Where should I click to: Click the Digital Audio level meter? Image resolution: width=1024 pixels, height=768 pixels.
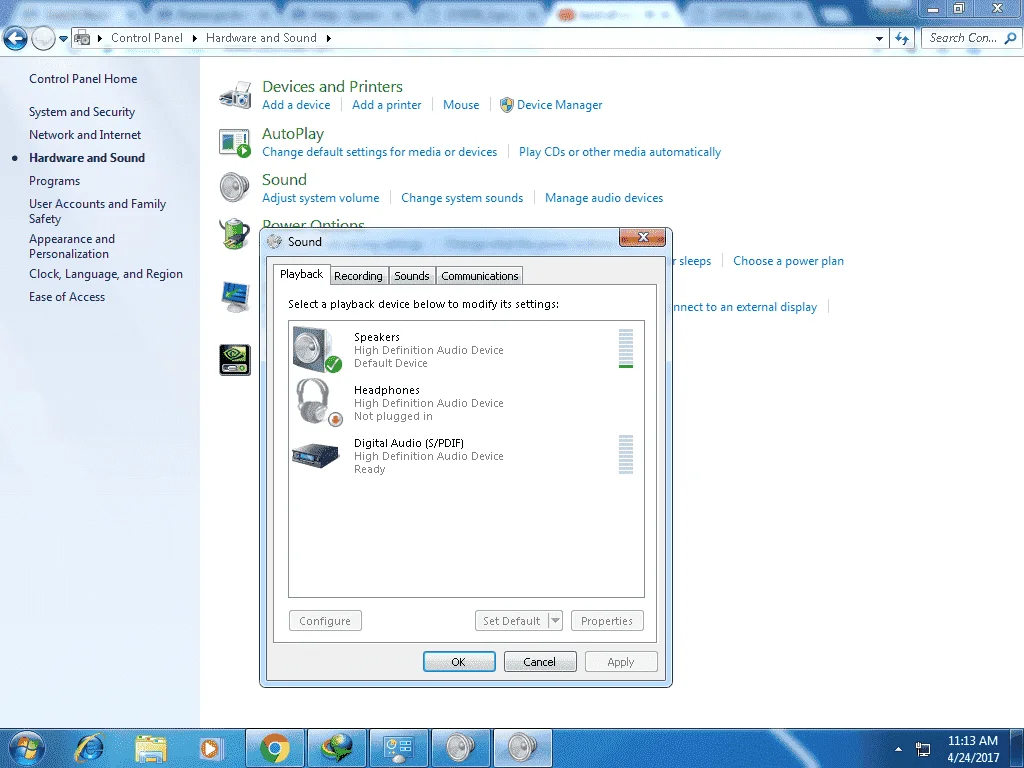tap(626, 455)
